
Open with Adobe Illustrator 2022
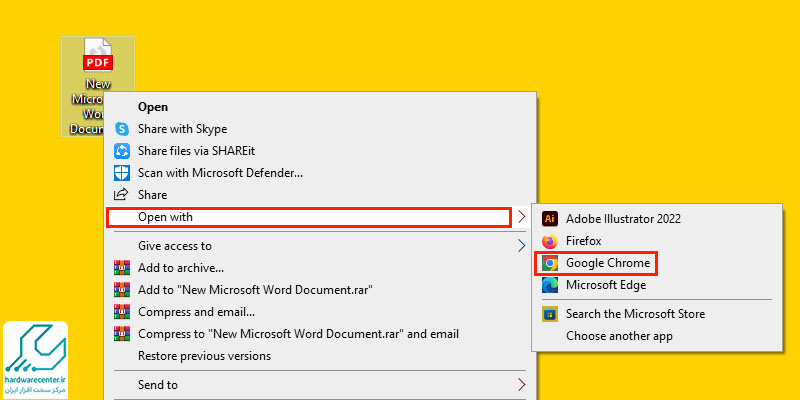coord(657,219)
